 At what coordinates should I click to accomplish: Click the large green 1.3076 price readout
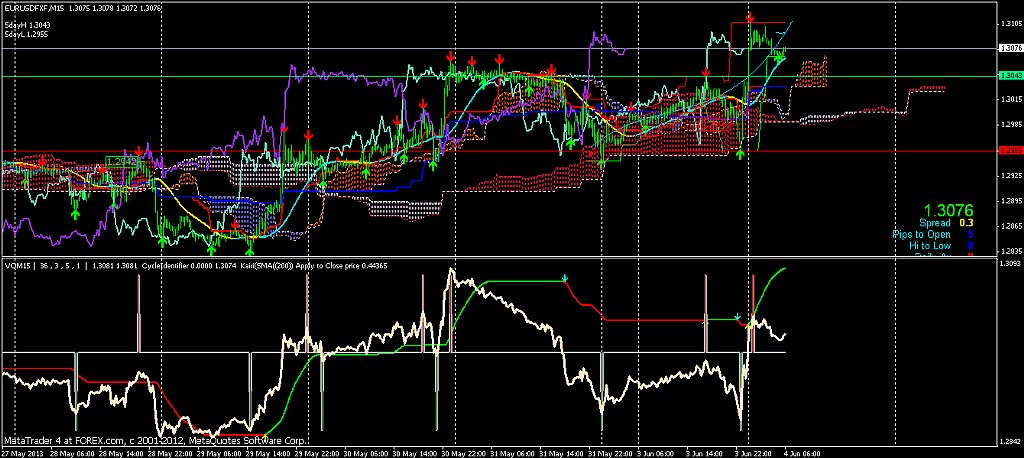point(947,210)
